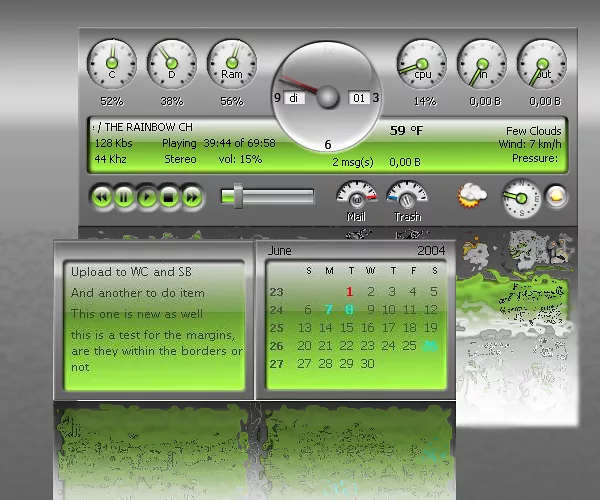600x500 pixels.
Task: Click the wind direction compass dial
Action: point(521,197)
